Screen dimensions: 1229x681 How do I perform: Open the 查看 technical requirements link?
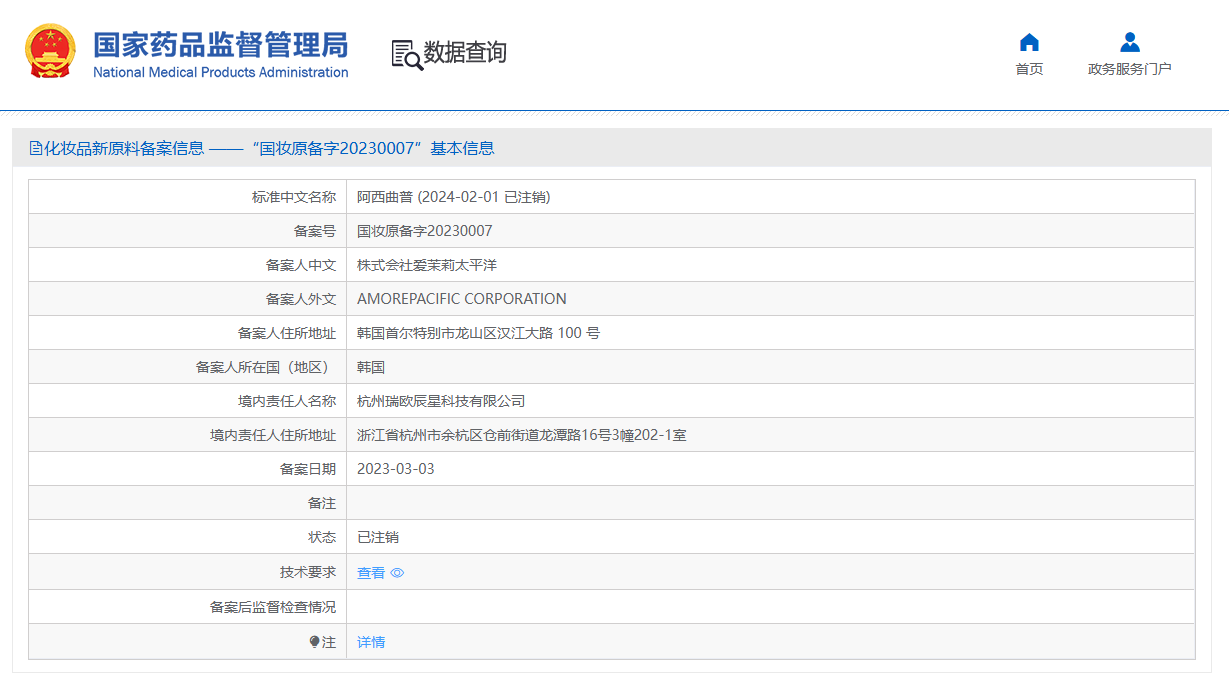click(x=371, y=573)
